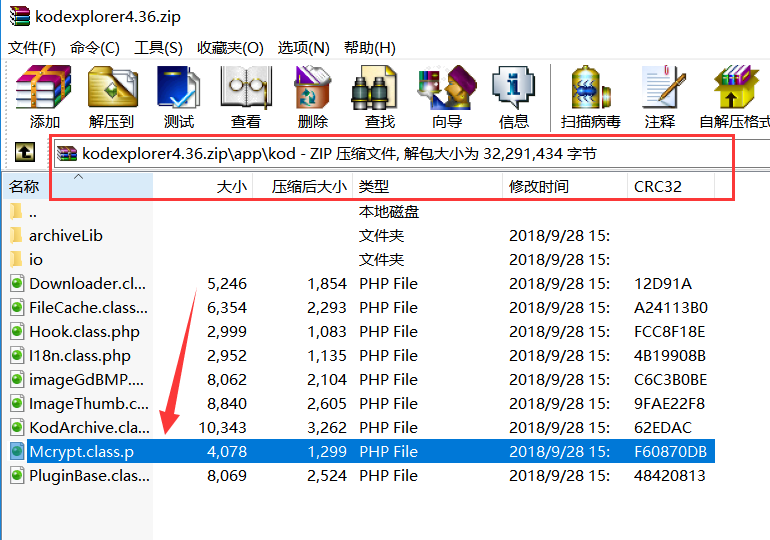
Task: Click the archive path address field
Action: pos(400,154)
